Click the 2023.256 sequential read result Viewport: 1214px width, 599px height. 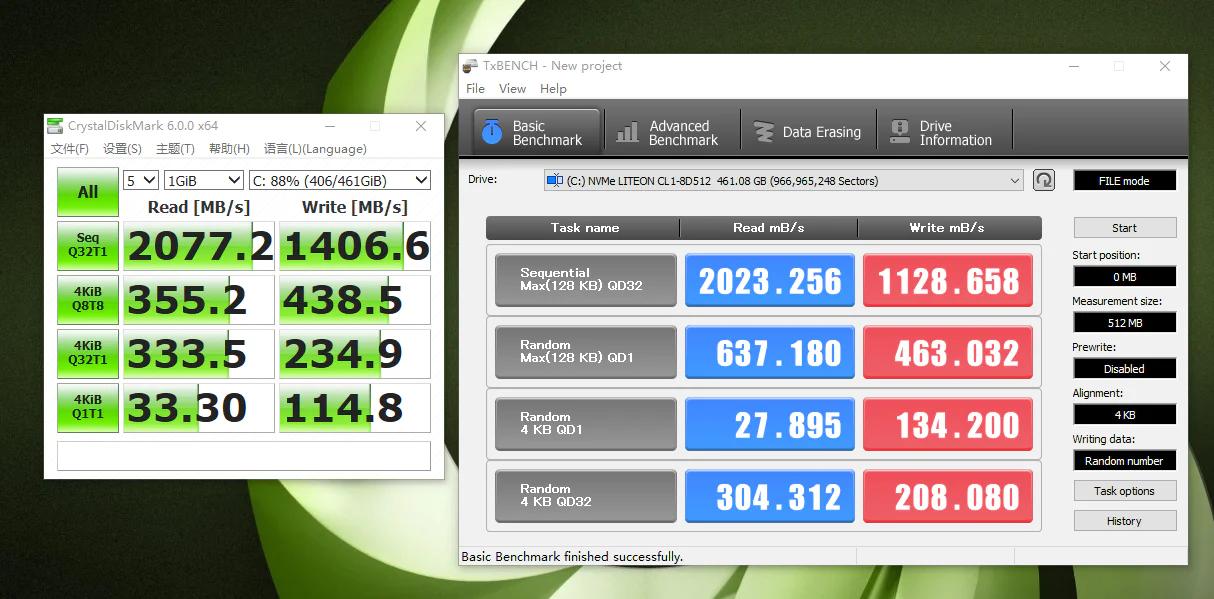pos(770,280)
